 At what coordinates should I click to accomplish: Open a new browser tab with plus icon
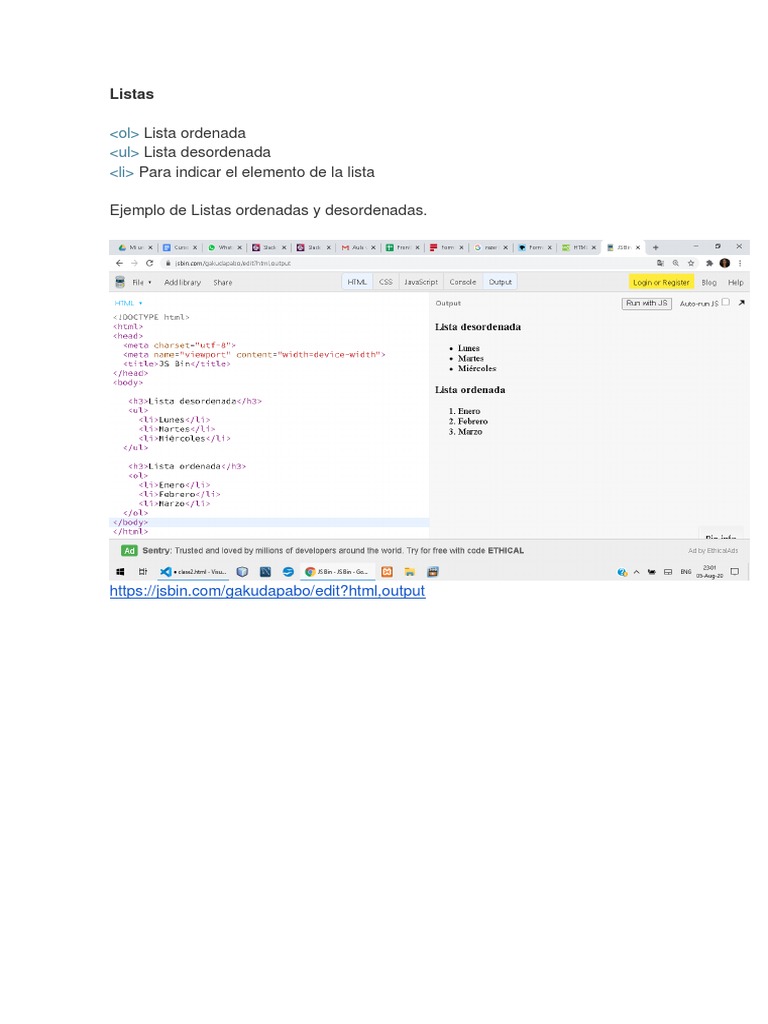tap(656, 248)
